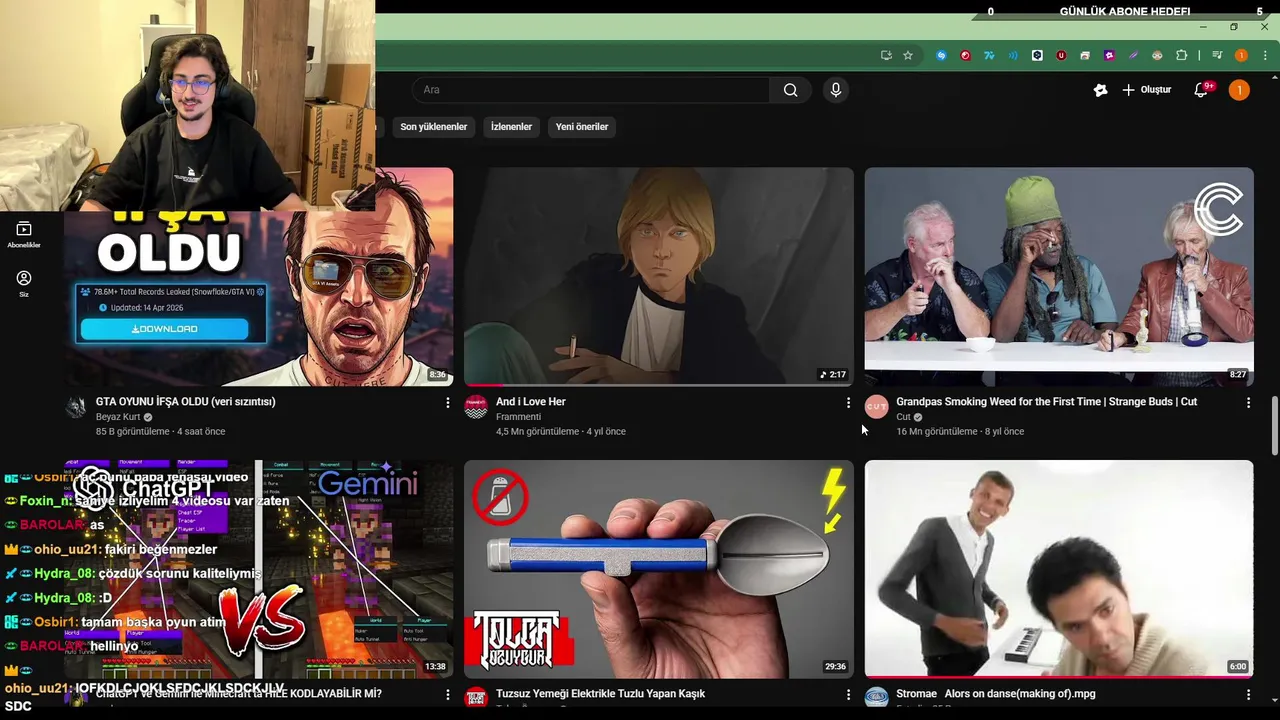Click the white square extension icon

coord(1037,55)
